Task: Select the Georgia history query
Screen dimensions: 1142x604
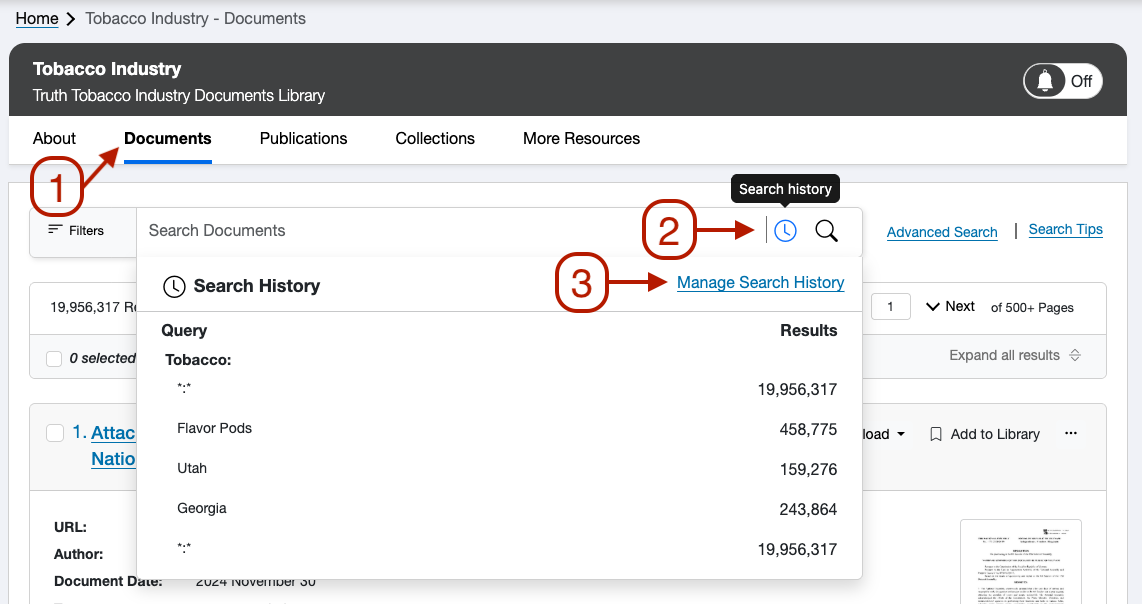Action: pyautogui.click(x=202, y=509)
